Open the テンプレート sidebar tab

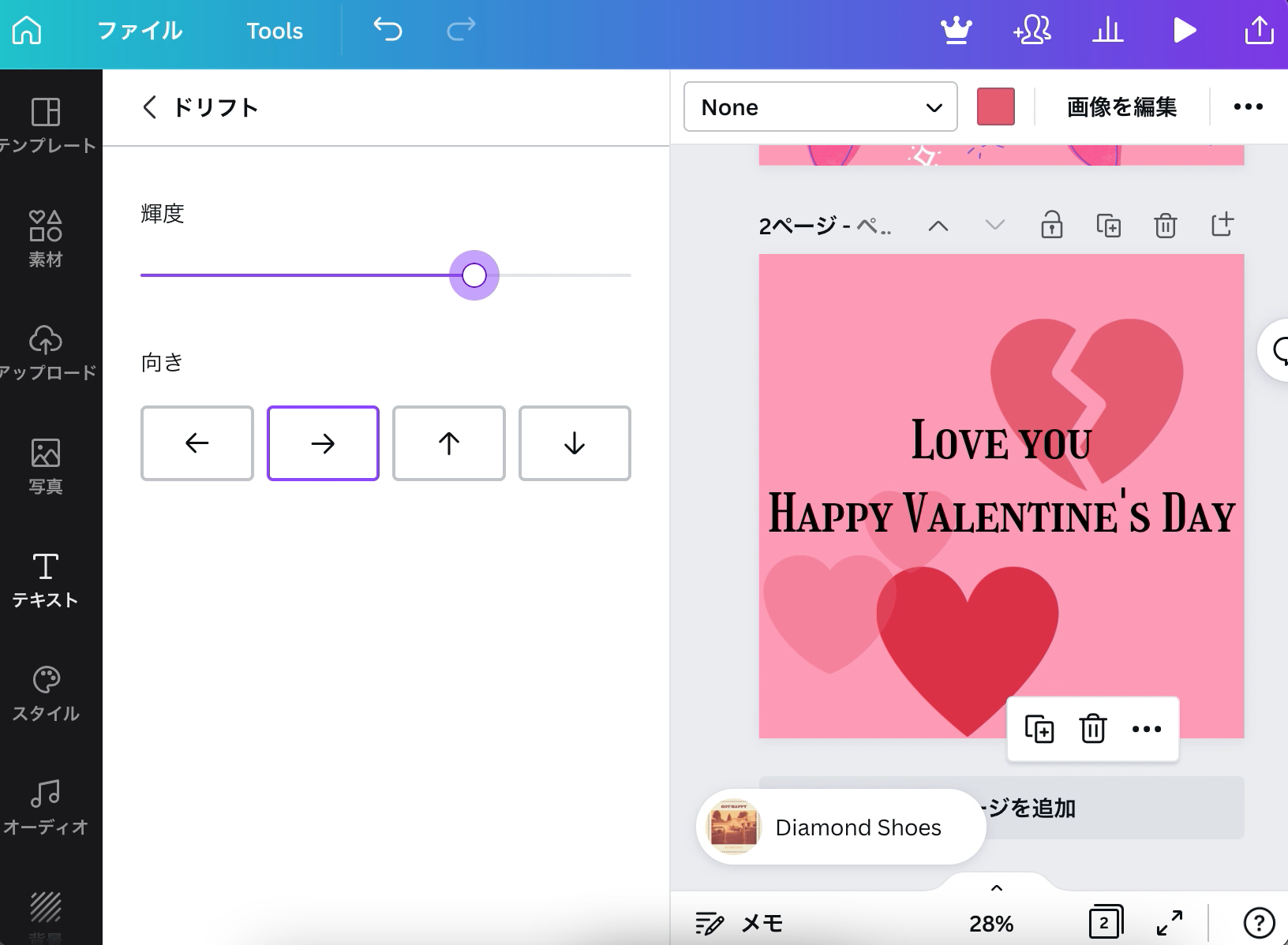pos(46,125)
